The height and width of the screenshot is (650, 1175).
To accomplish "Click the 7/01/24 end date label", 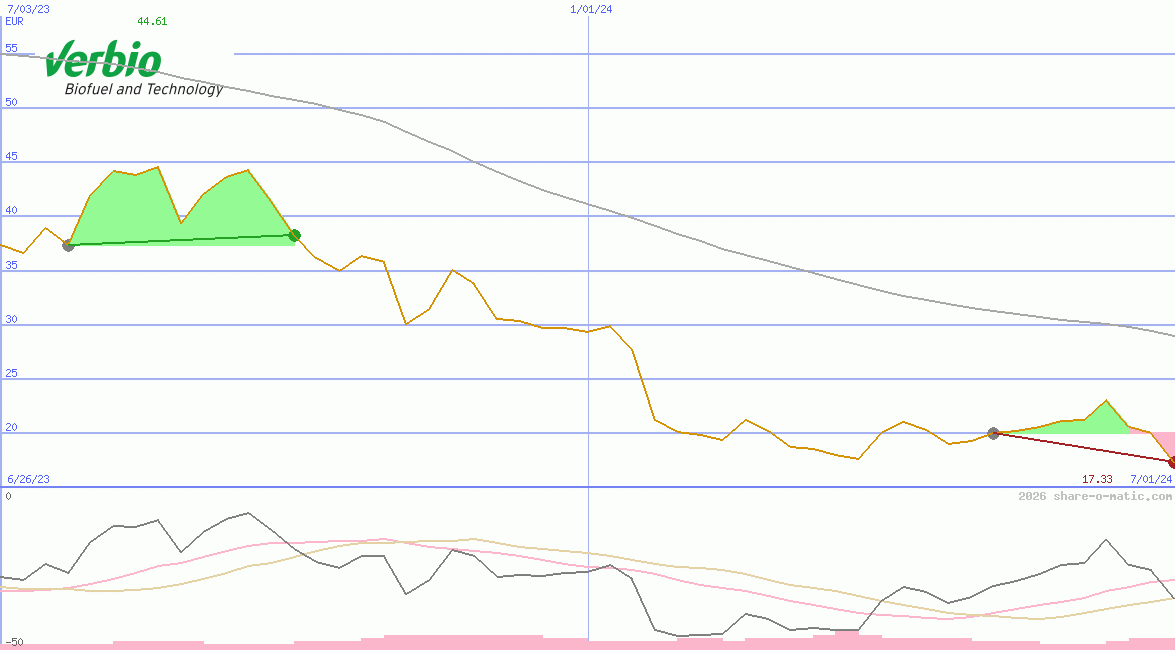I will click(x=1151, y=479).
